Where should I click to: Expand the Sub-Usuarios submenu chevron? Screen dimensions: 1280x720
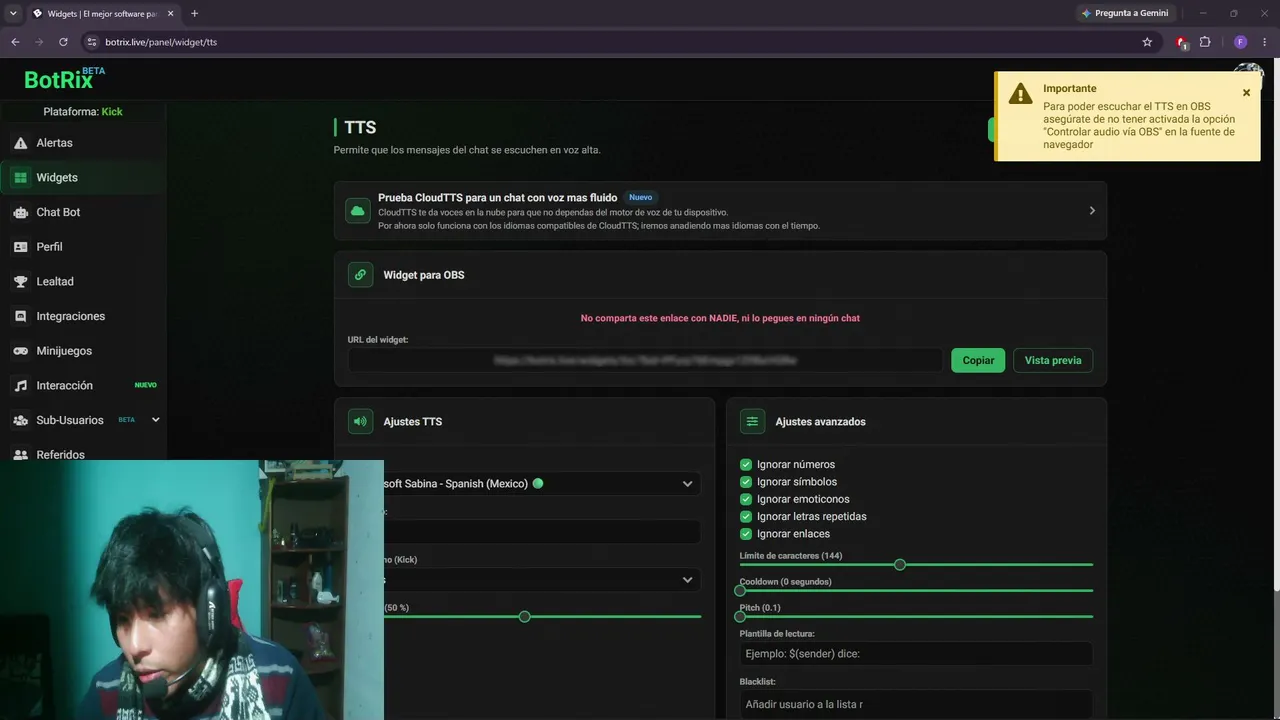tap(155, 420)
